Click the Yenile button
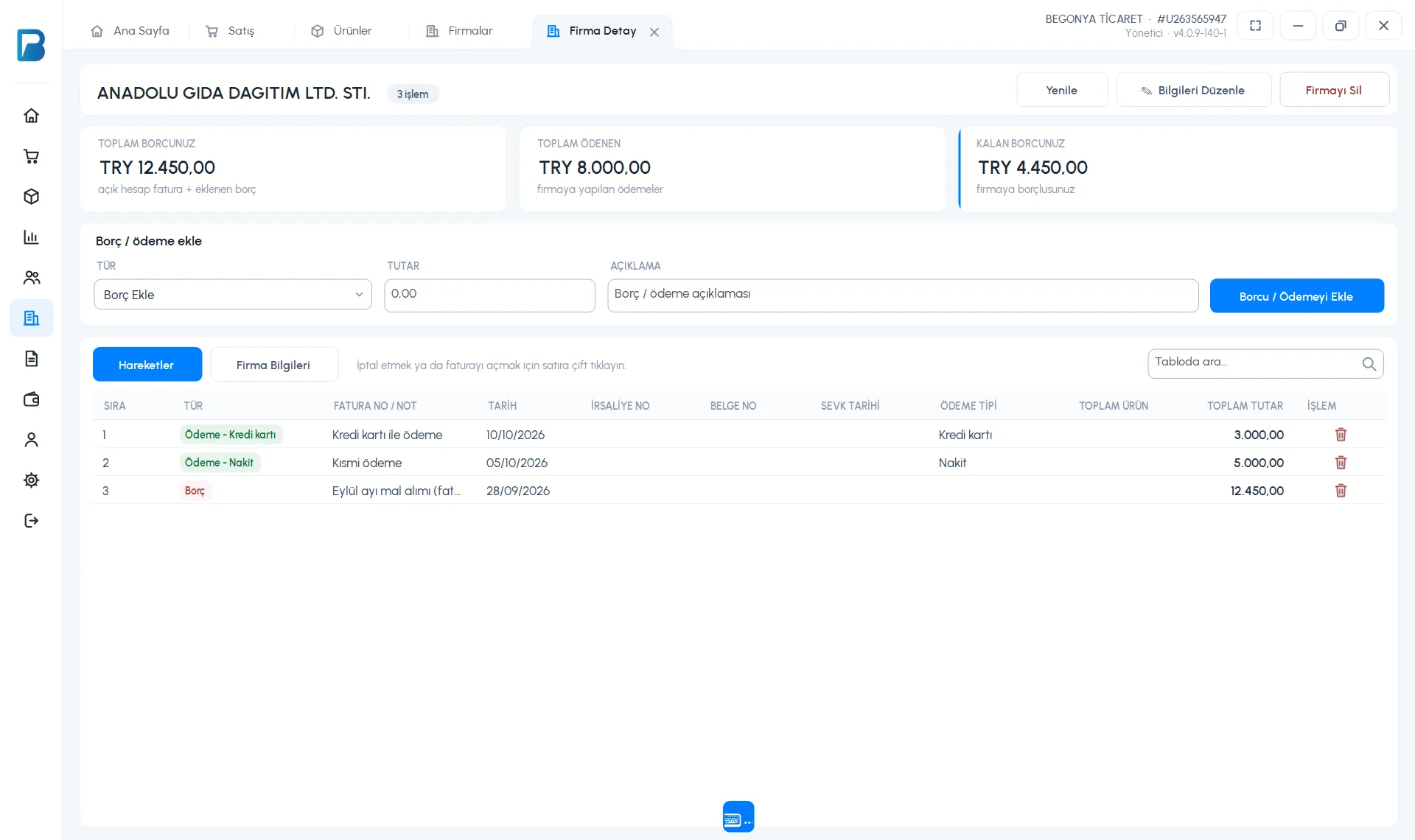This screenshot has width=1415, height=840. pos(1062,90)
